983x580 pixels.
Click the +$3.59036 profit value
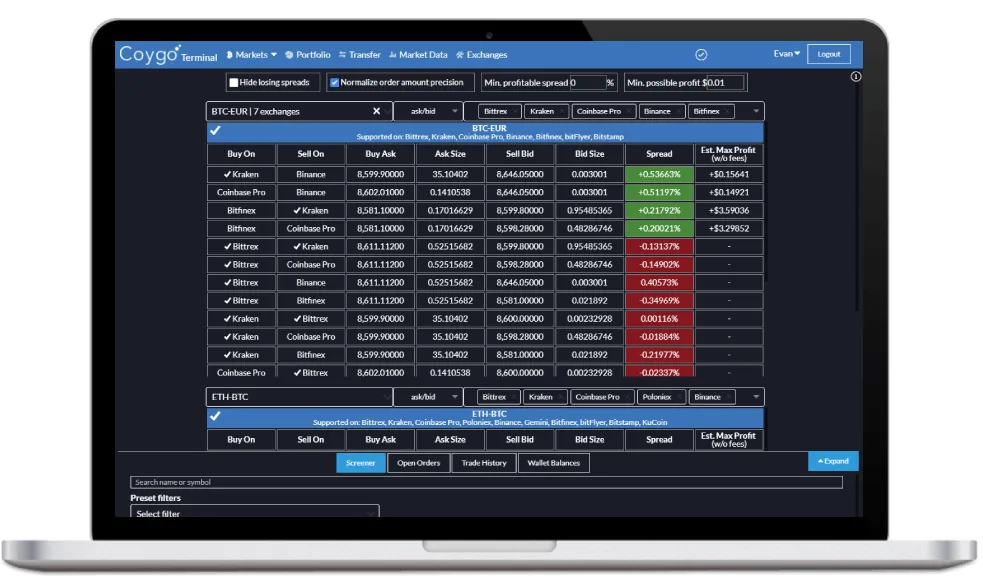(728, 210)
